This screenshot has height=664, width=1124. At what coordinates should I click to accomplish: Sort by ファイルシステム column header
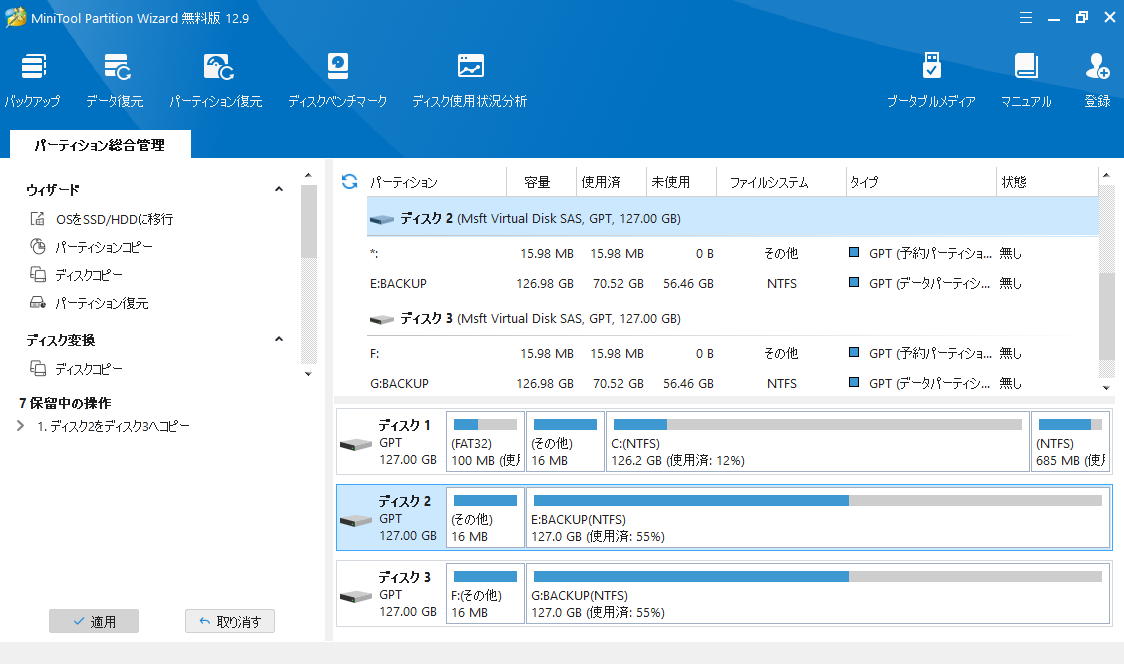pos(781,182)
